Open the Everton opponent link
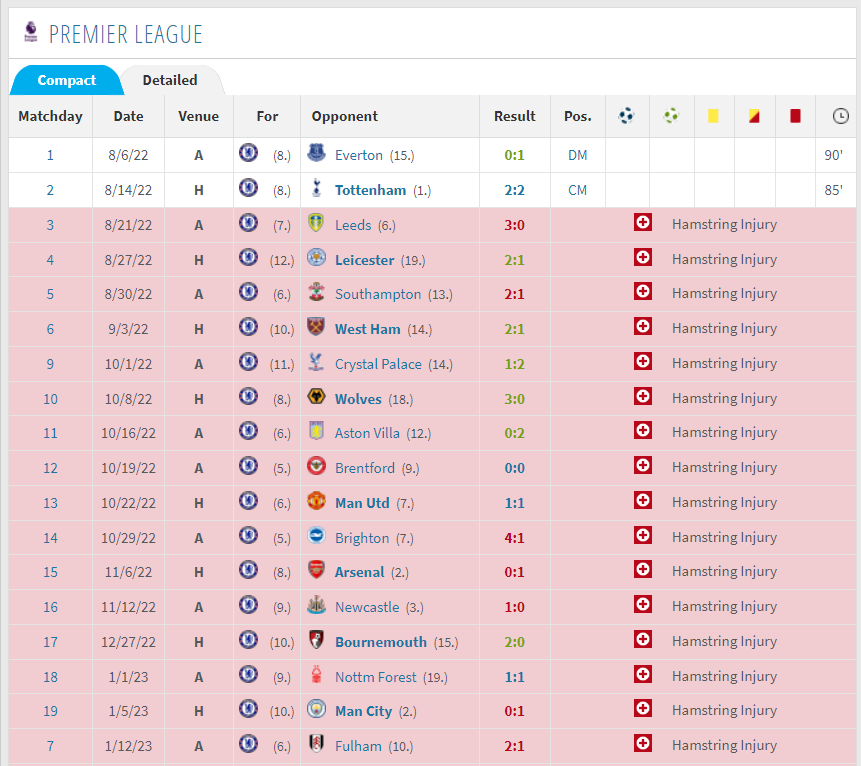The width and height of the screenshot is (861, 766). point(359,155)
